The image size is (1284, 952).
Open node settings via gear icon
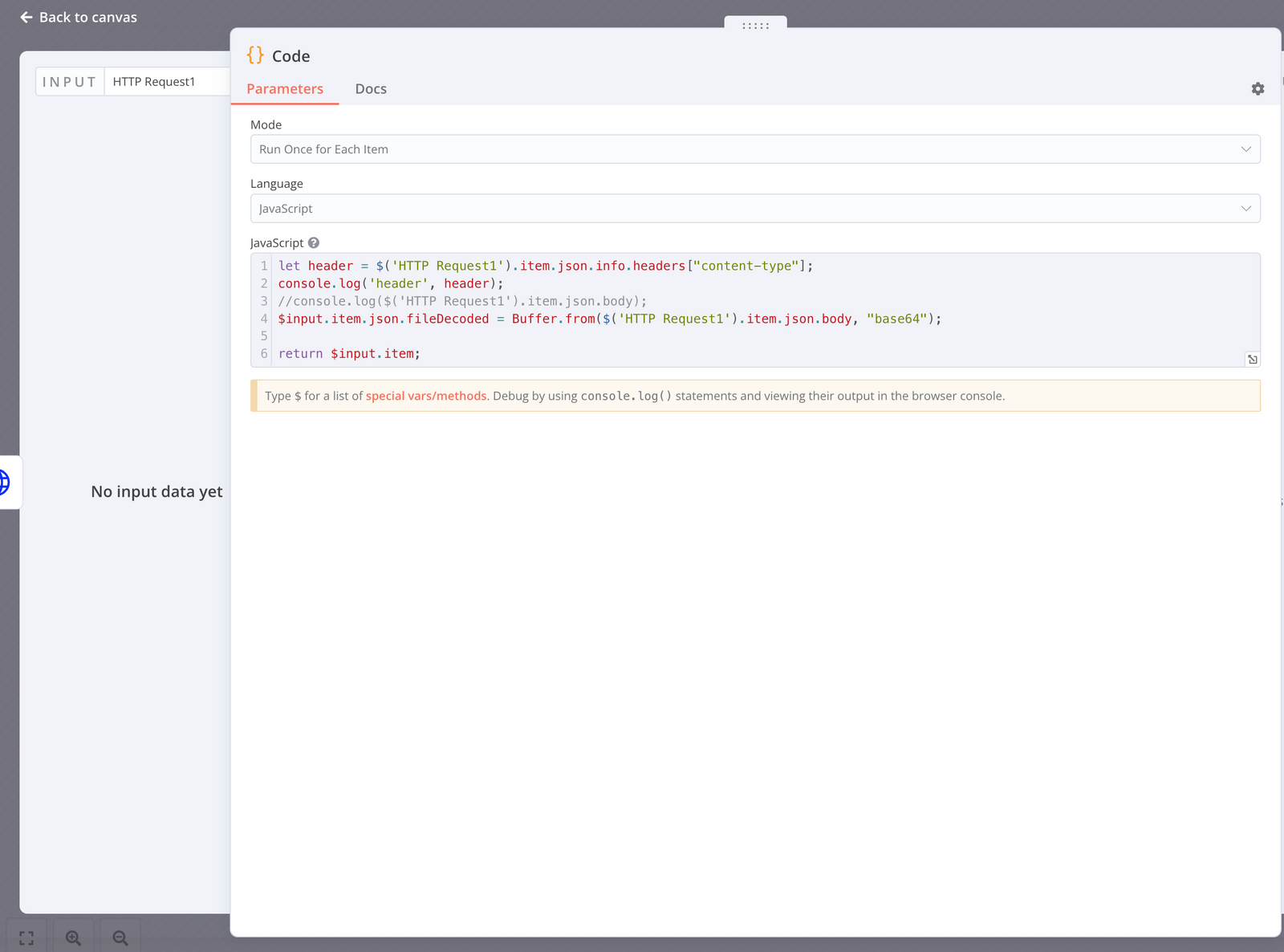tap(1258, 89)
